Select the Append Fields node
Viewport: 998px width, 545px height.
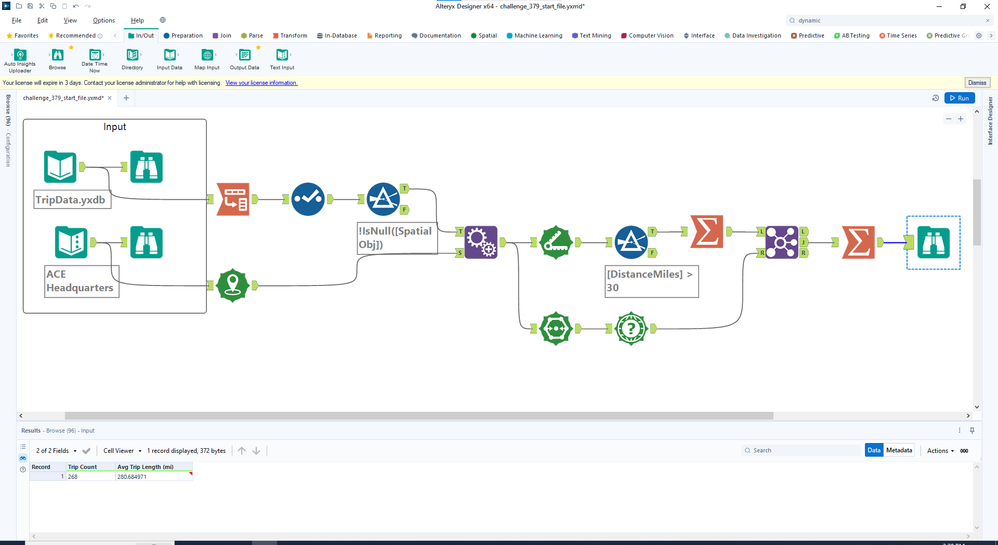coord(481,242)
